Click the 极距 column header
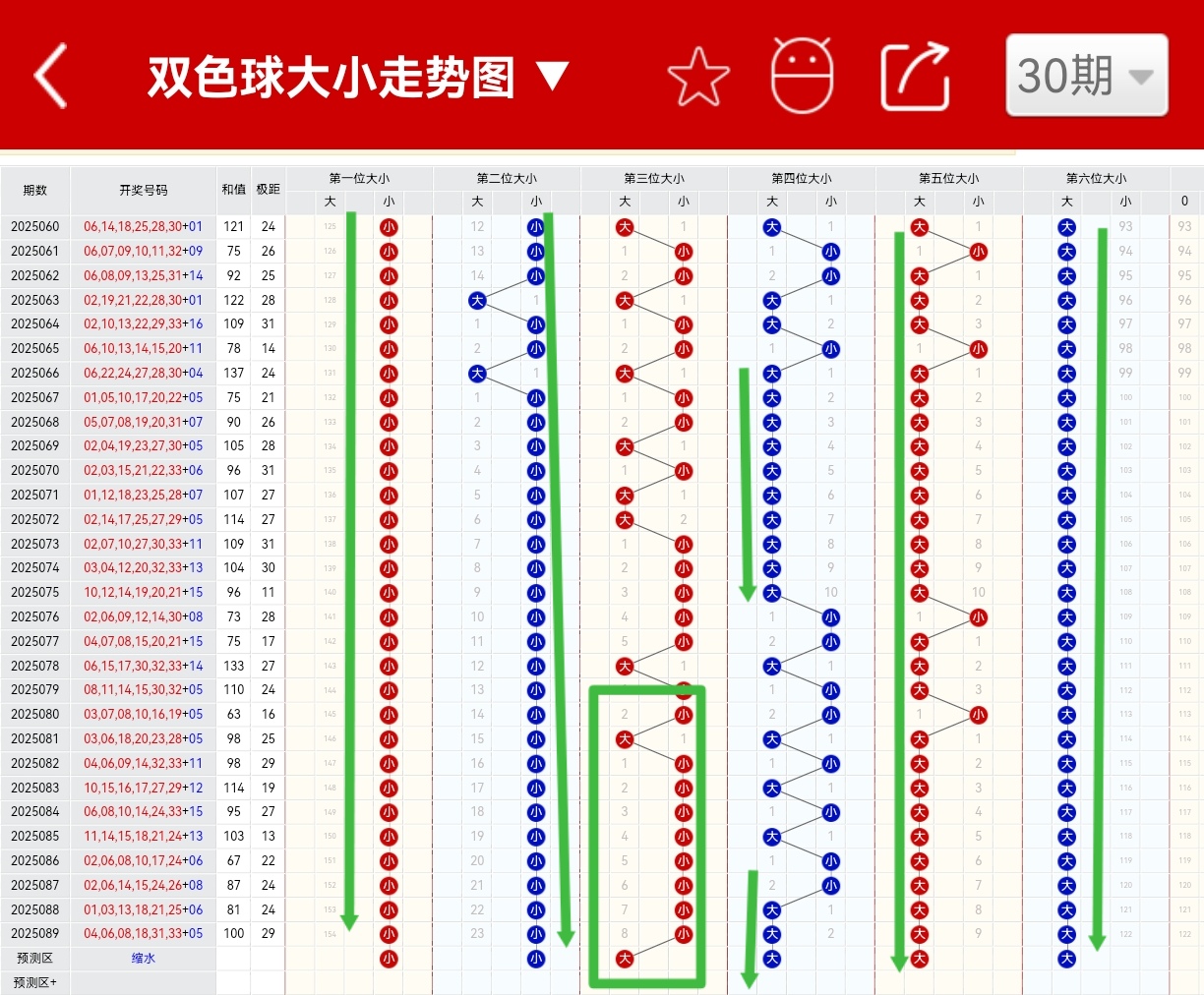The image size is (1204, 995). pos(267,190)
